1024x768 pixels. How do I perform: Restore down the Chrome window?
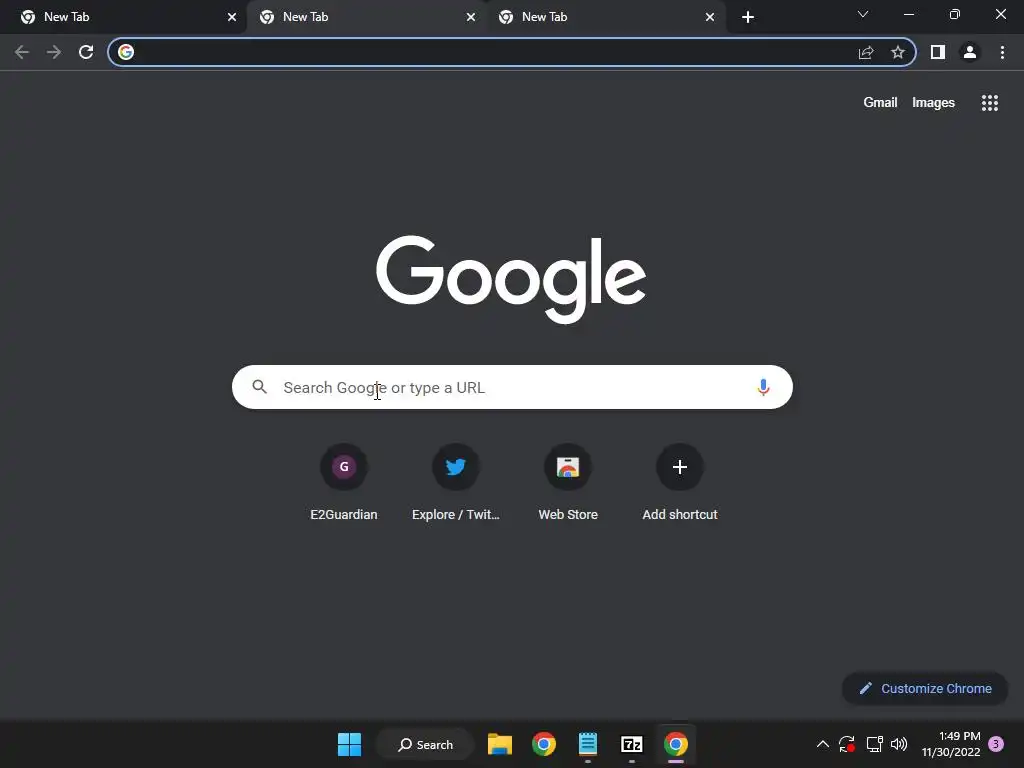point(955,14)
